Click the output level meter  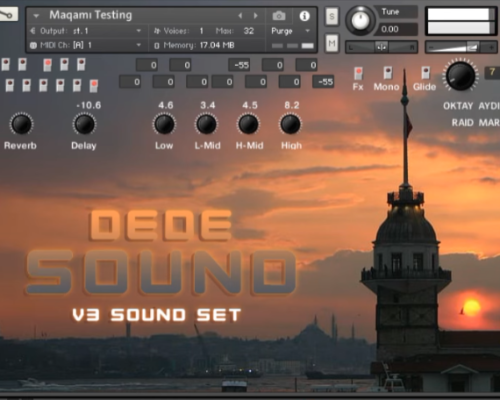coord(461,21)
